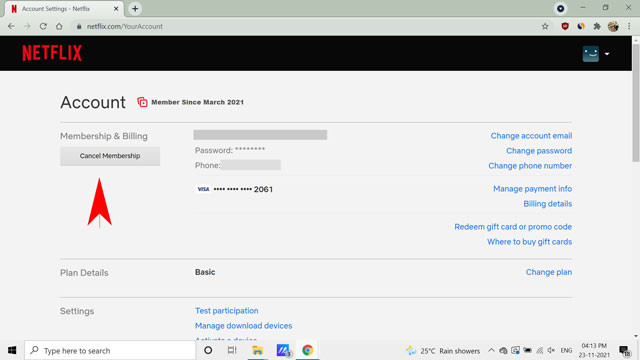Open Change password link
This screenshot has height=360, width=640.
pyautogui.click(x=539, y=151)
